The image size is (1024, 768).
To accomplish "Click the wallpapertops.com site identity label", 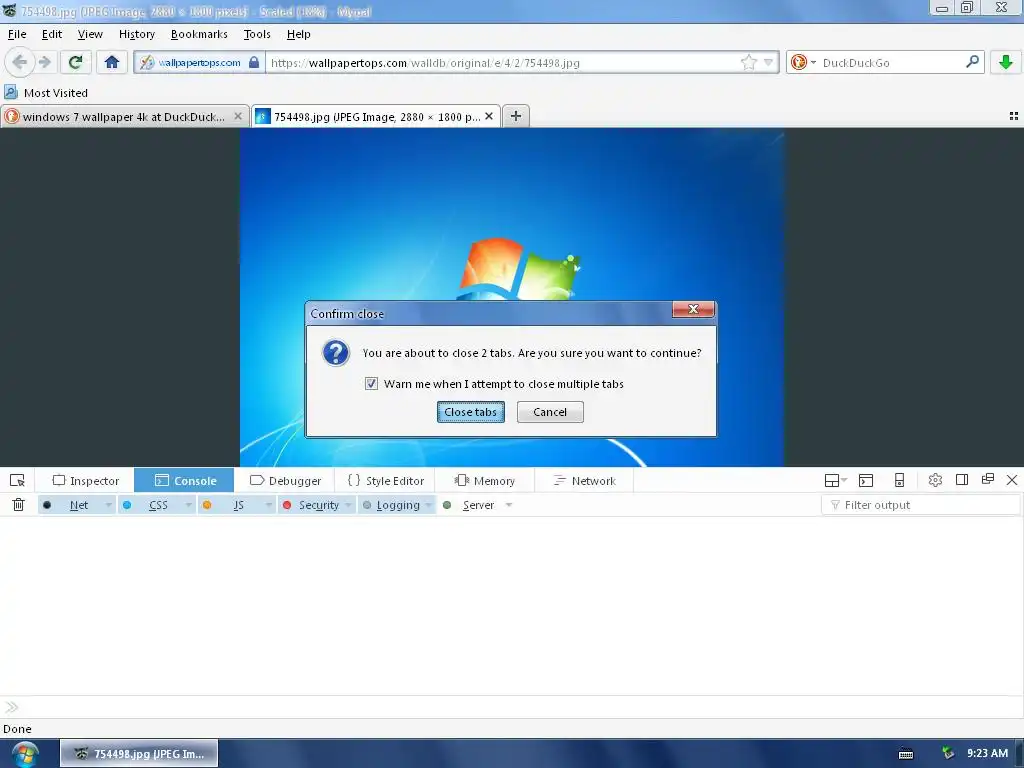I will (x=199, y=63).
